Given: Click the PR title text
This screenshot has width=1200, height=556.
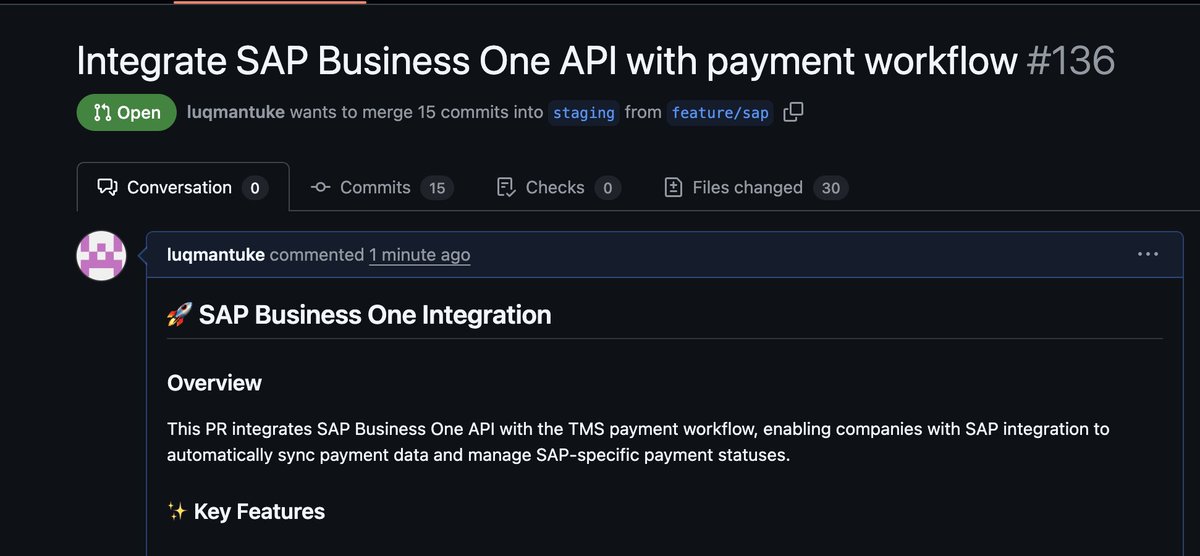Looking at the screenshot, I should coord(547,62).
